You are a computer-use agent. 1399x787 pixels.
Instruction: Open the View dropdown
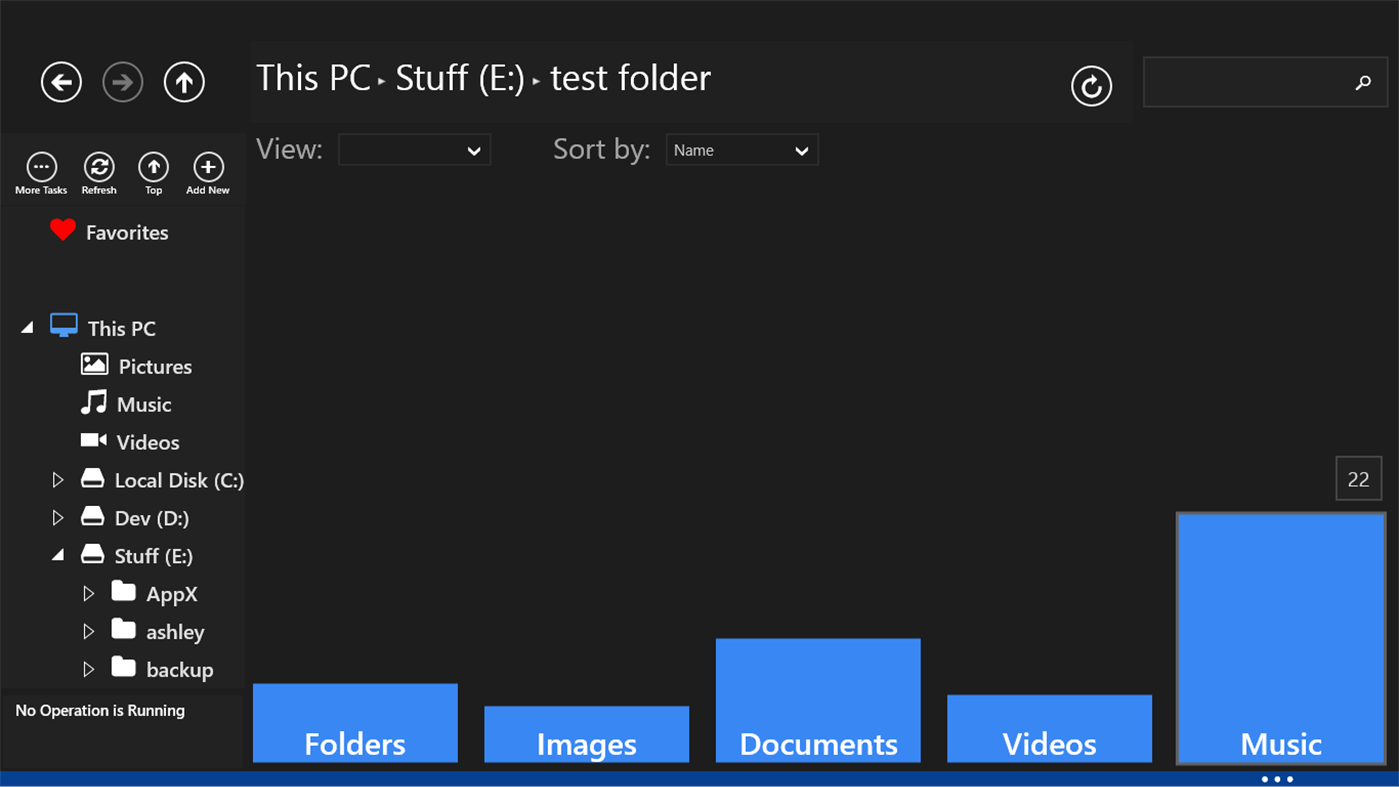414,149
